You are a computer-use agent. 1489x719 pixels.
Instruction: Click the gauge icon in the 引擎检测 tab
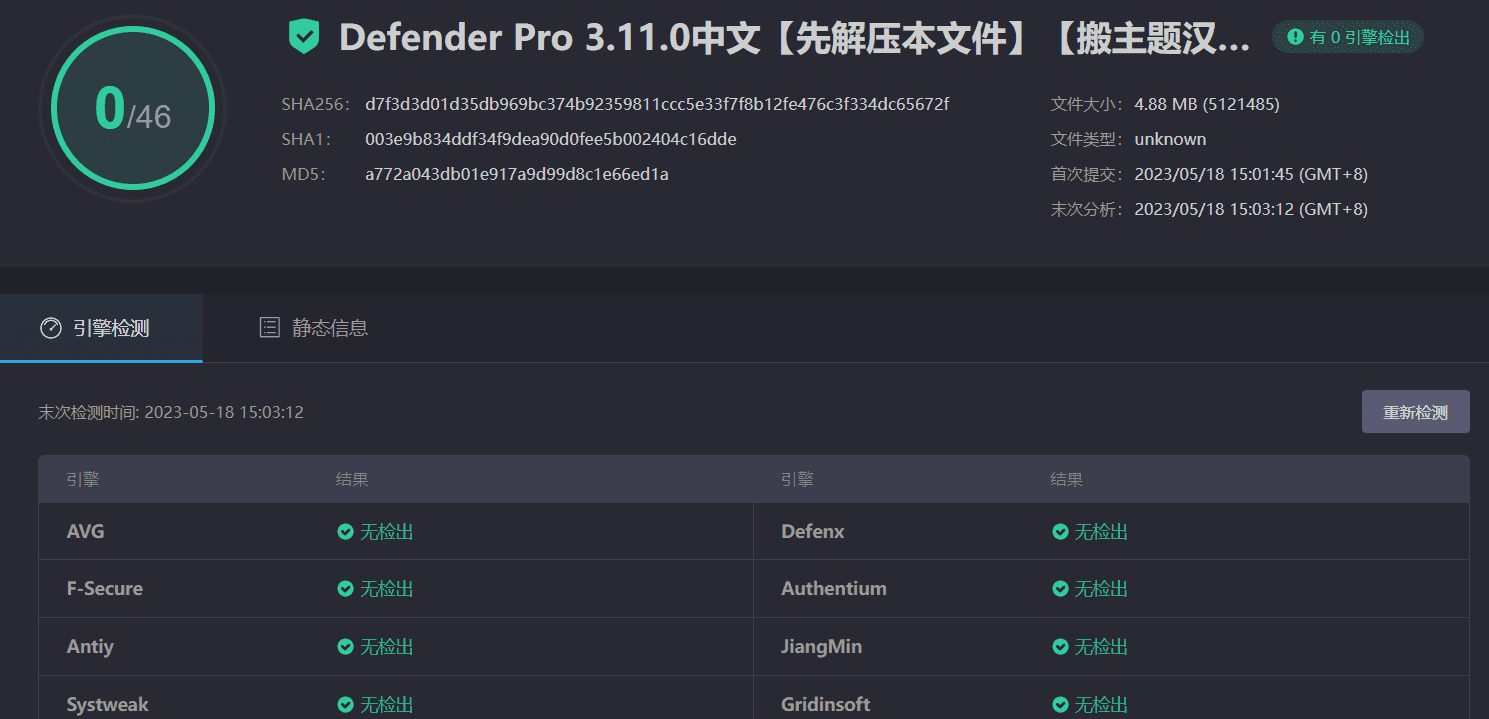click(51, 328)
